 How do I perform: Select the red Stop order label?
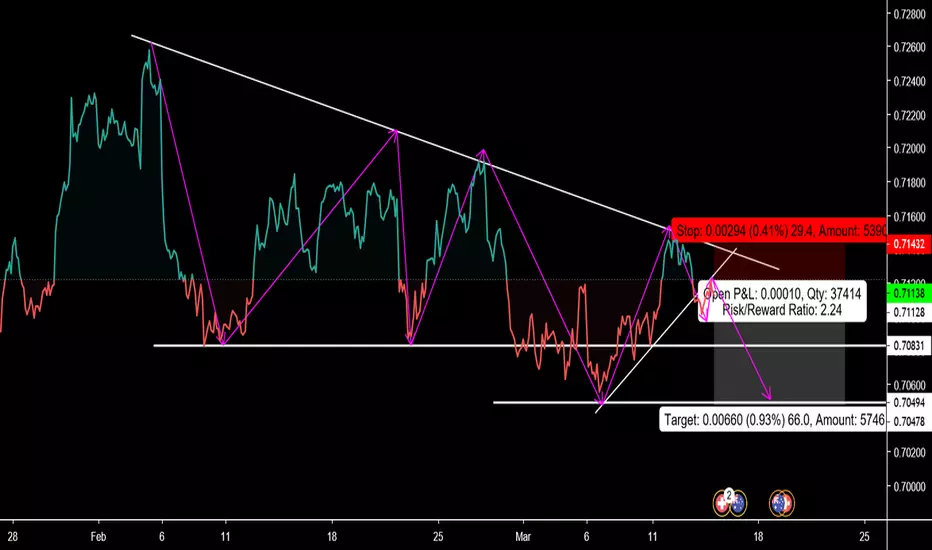click(x=779, y=231)
